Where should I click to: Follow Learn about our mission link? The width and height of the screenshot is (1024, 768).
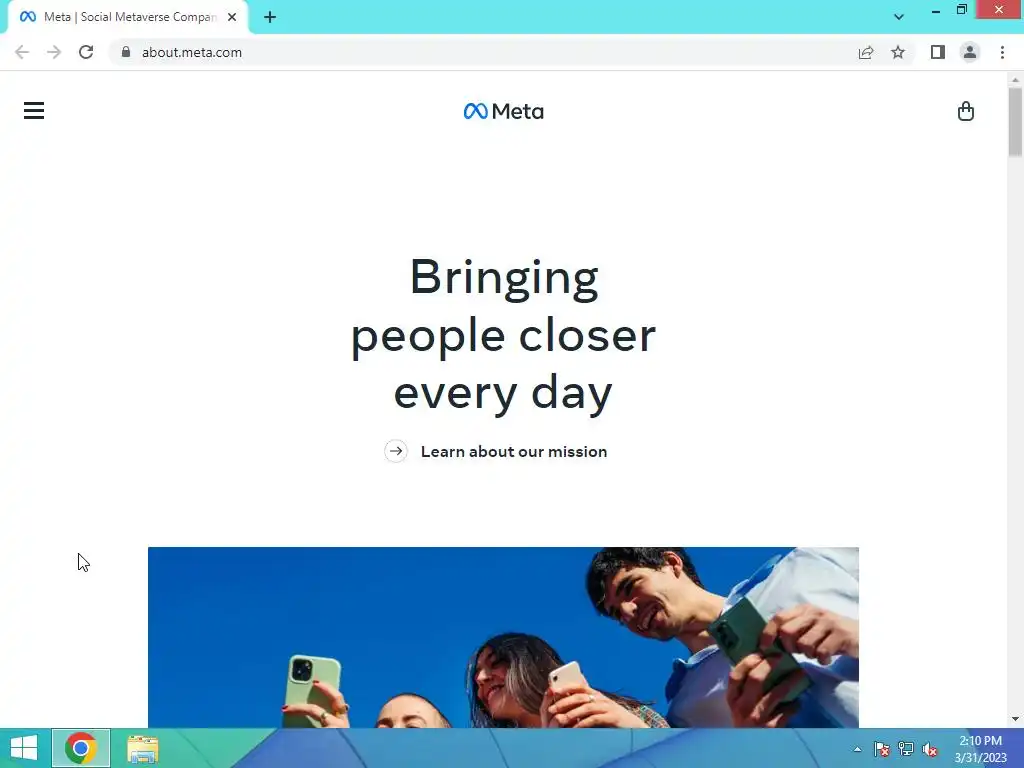[x=514, y=451]
